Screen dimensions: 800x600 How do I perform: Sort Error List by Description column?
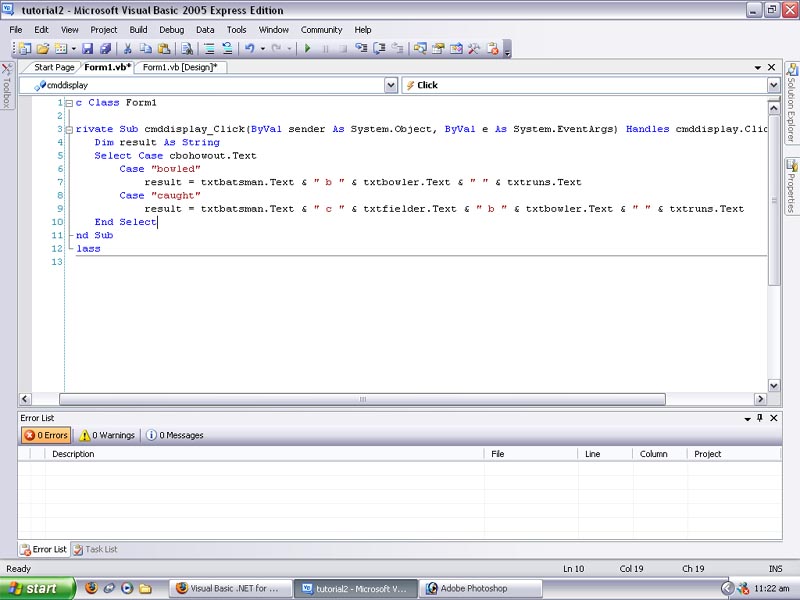(264, 454)
